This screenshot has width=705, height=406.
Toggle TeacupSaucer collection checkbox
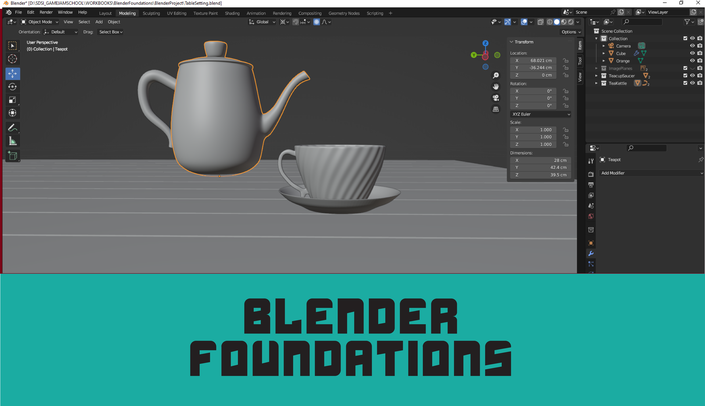click(x=685, y=76)
